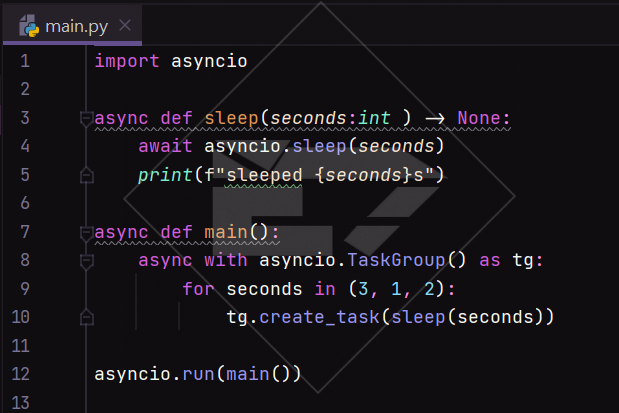Click line number 7 in gutter
The width and height of the screenshot is (619, 413).
(25, 232)
